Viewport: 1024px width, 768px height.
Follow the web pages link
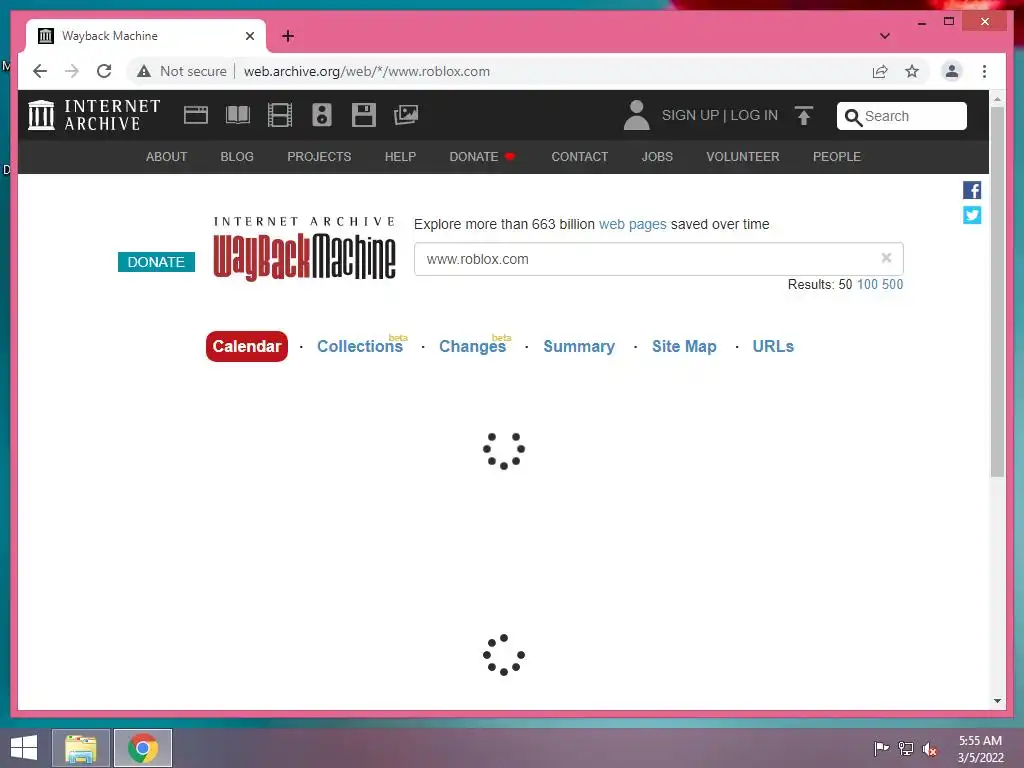tap(633, 224)
